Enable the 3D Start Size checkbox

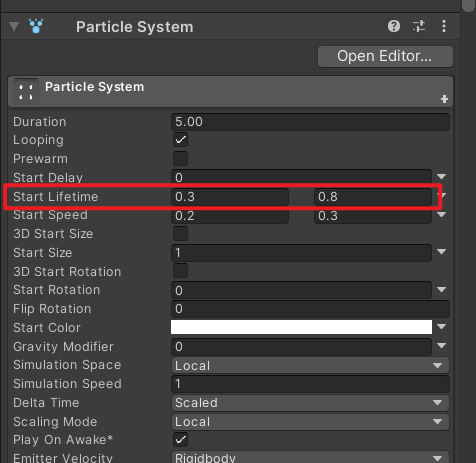[180, 233]
